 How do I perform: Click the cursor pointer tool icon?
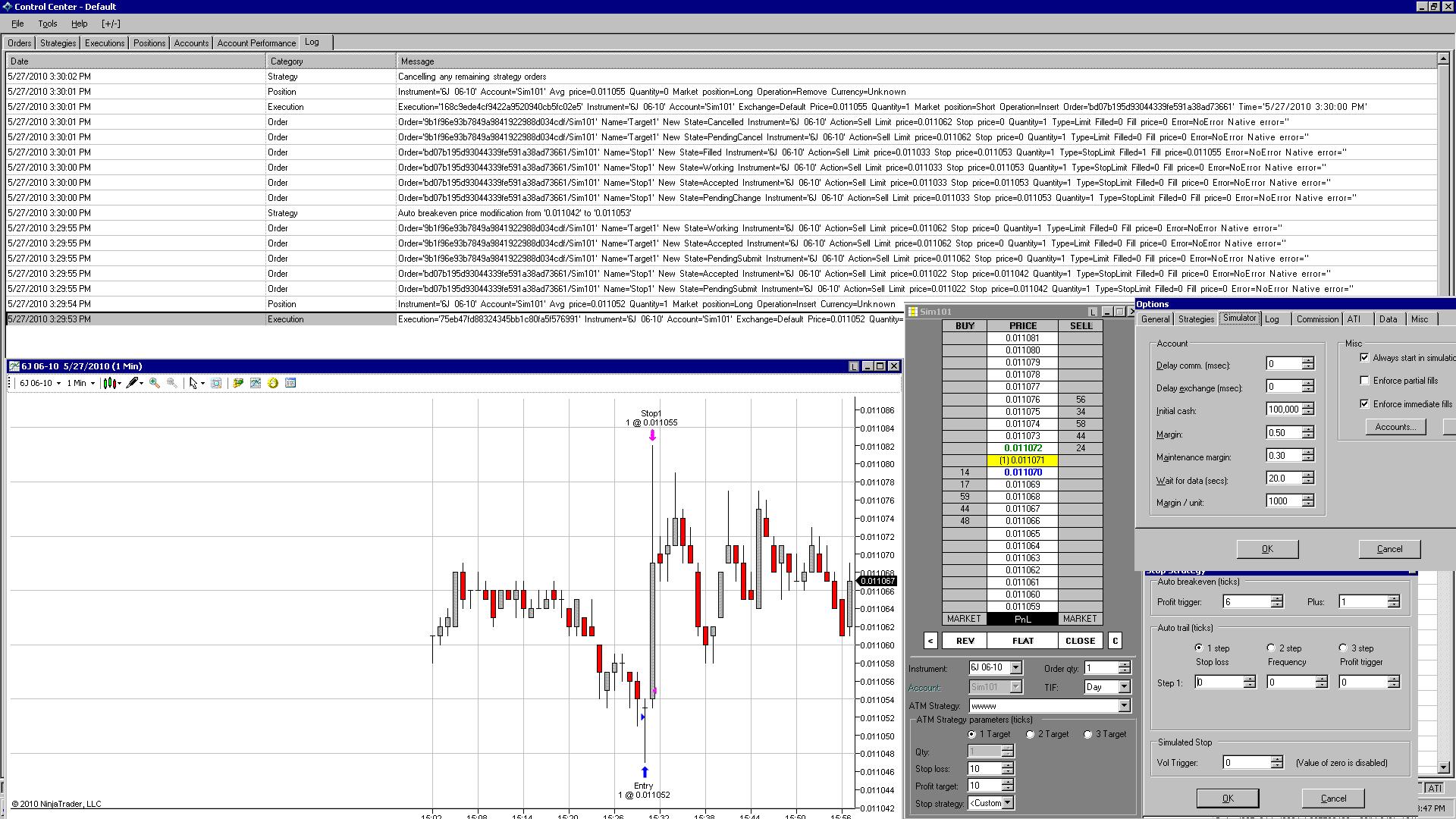click(x=193, y=383)
